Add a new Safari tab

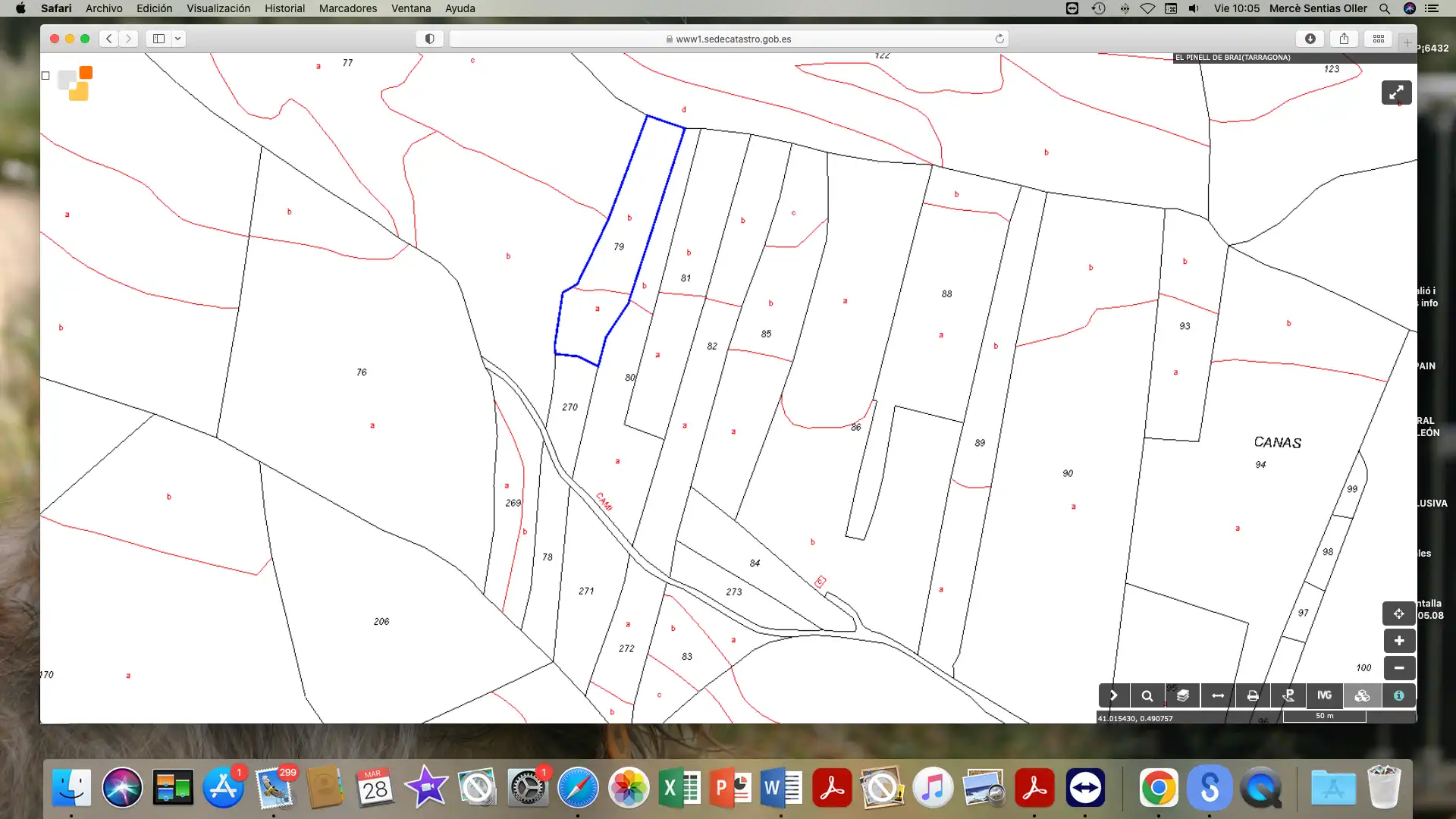1407,42
